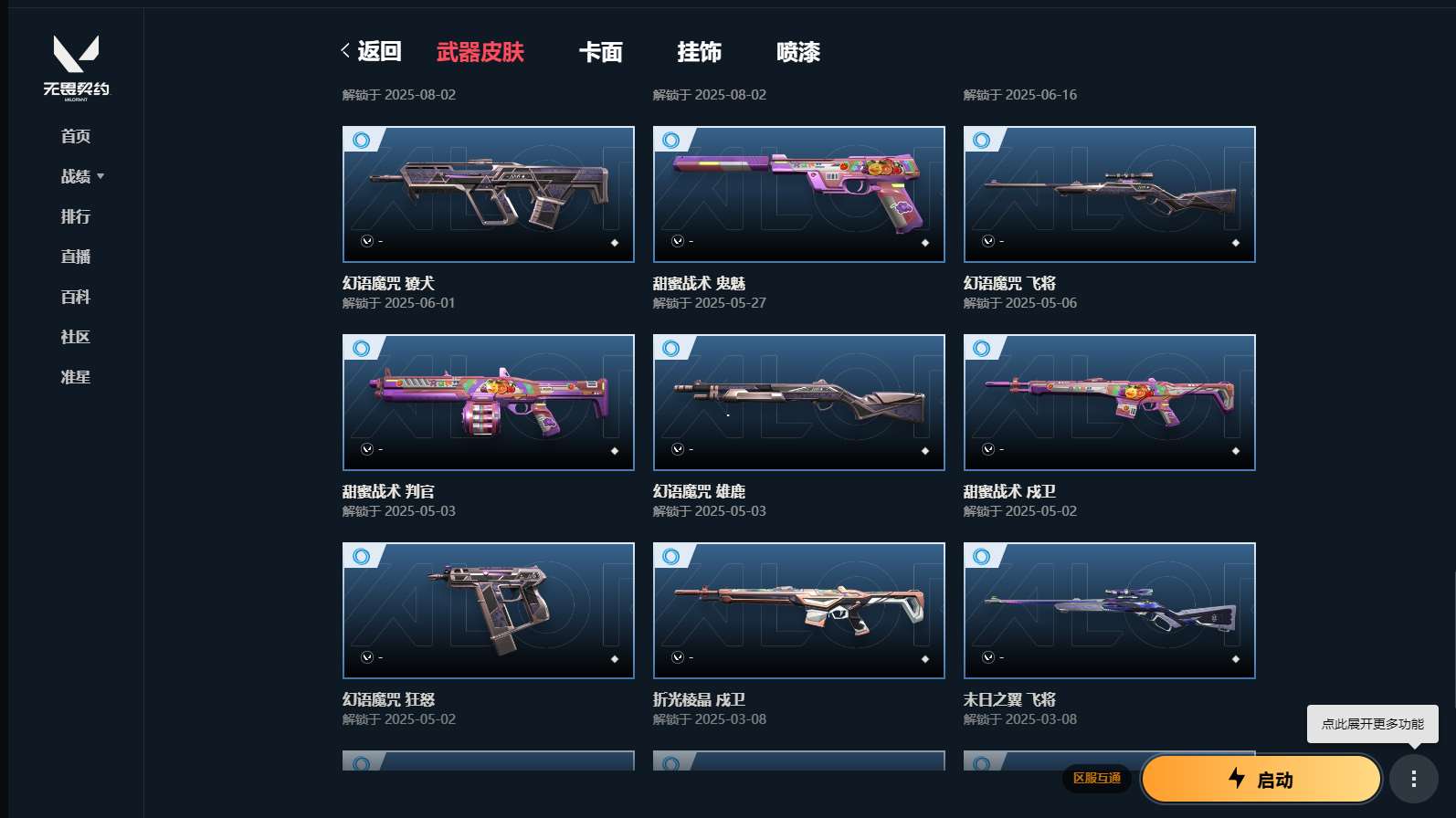This screenshot has height=818, width=1456.
Task: Expand chevron-circle on 幻语魔咒 雄鹿 card
Action: coord(678,449)
